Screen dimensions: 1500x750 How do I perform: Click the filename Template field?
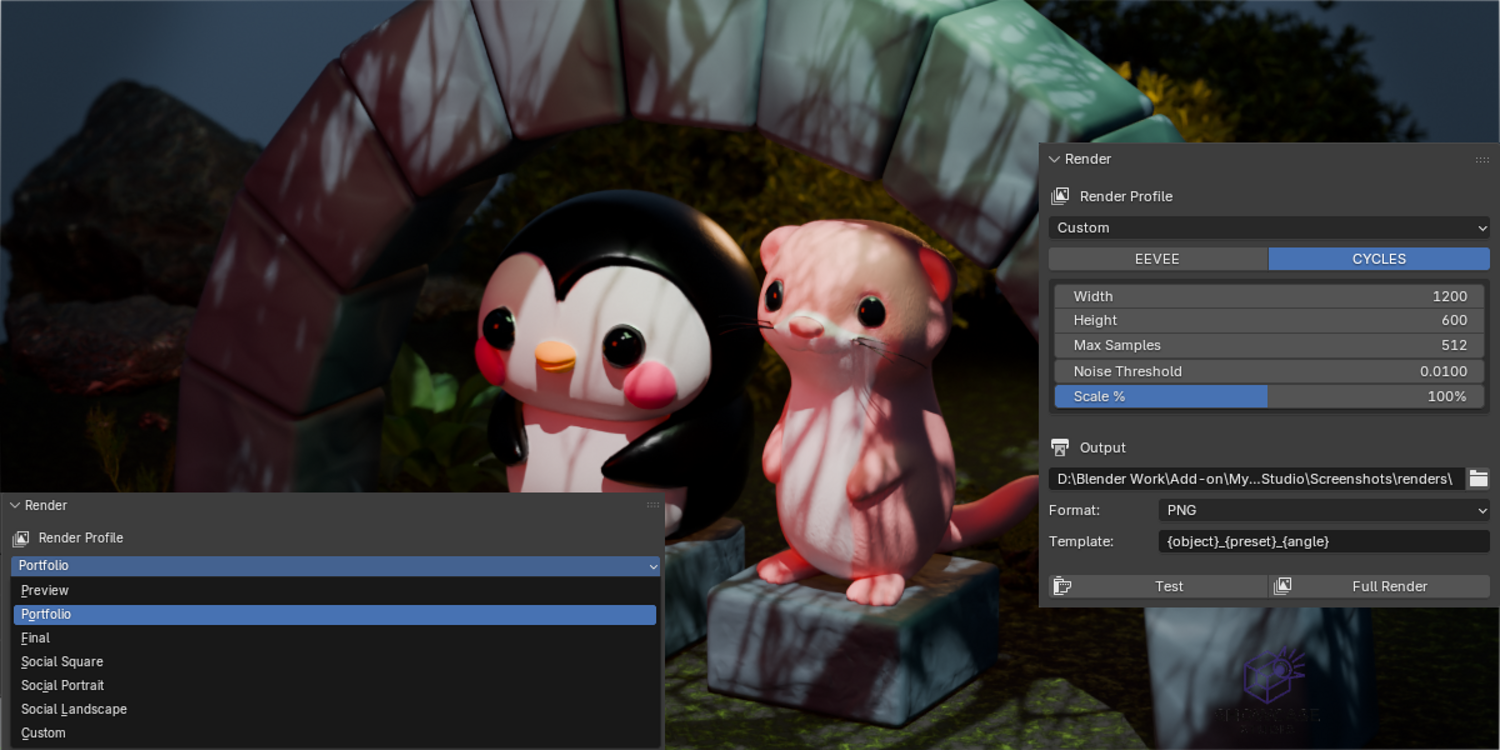1324,541
